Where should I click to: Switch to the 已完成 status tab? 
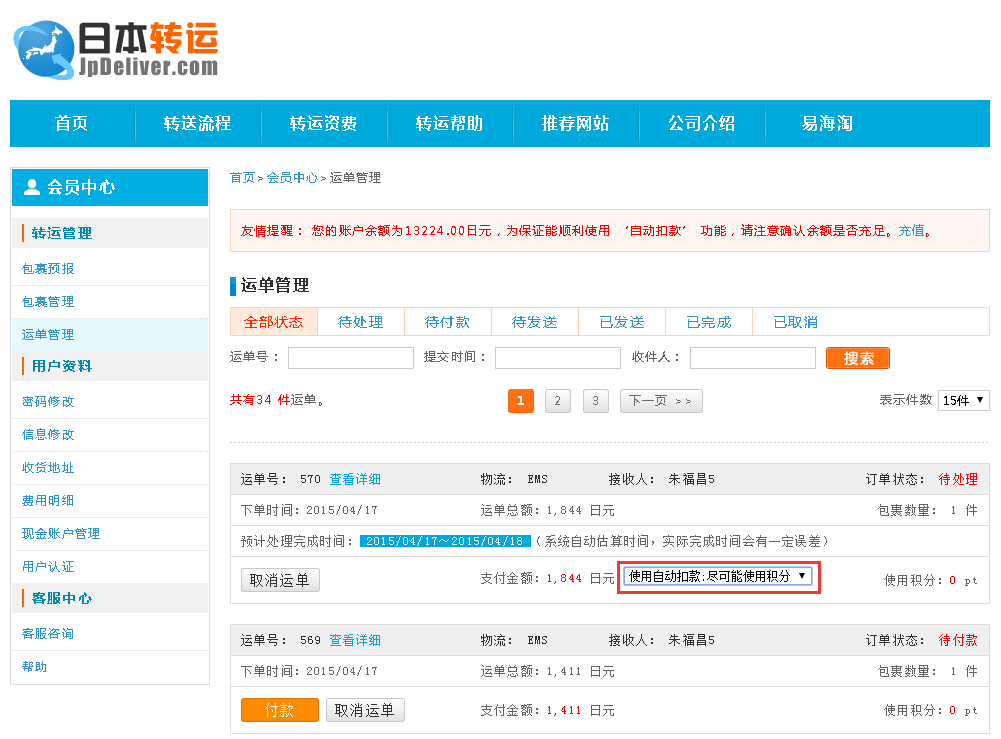pos(708,322)
